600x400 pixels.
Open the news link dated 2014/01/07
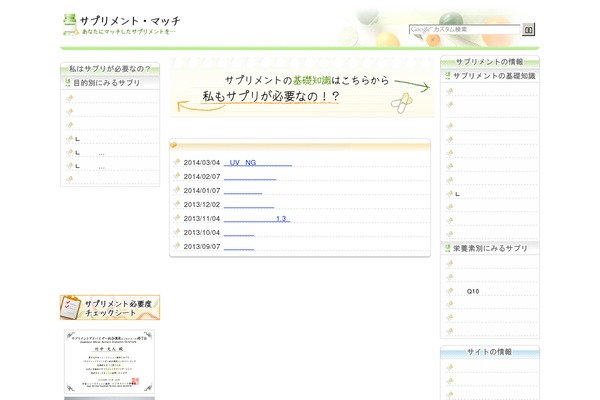point(243,191)
